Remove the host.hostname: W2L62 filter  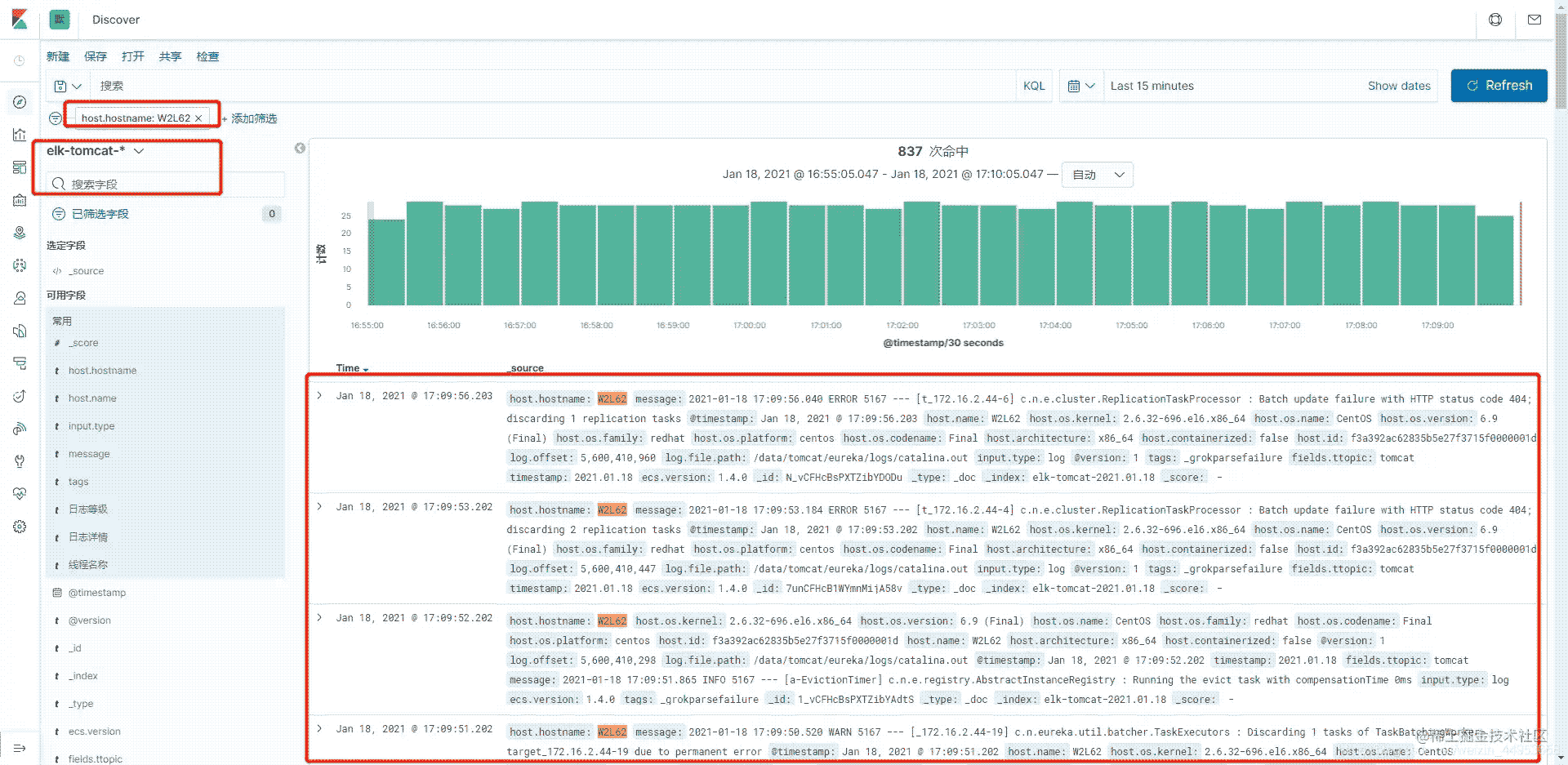(x=198, y=118)
